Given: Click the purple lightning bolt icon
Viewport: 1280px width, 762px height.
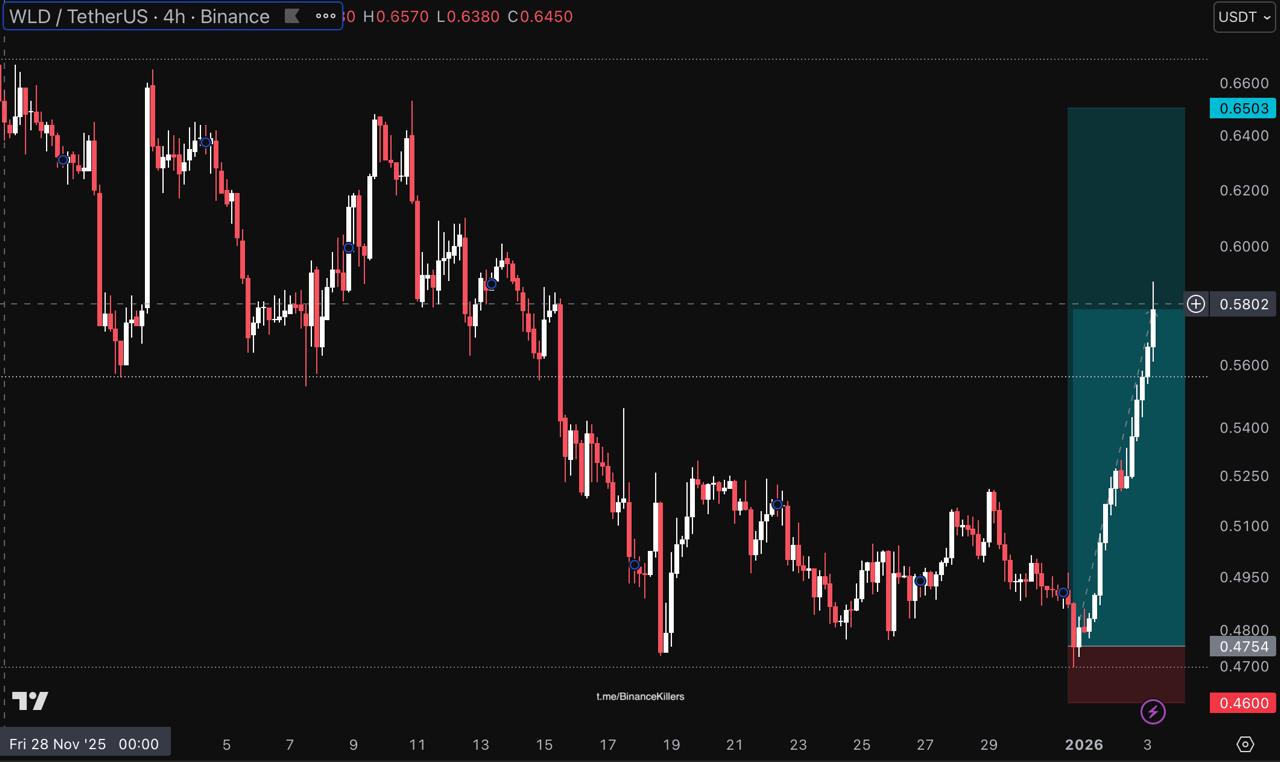Looking at the screenshot, I should tap(1153, 712).
